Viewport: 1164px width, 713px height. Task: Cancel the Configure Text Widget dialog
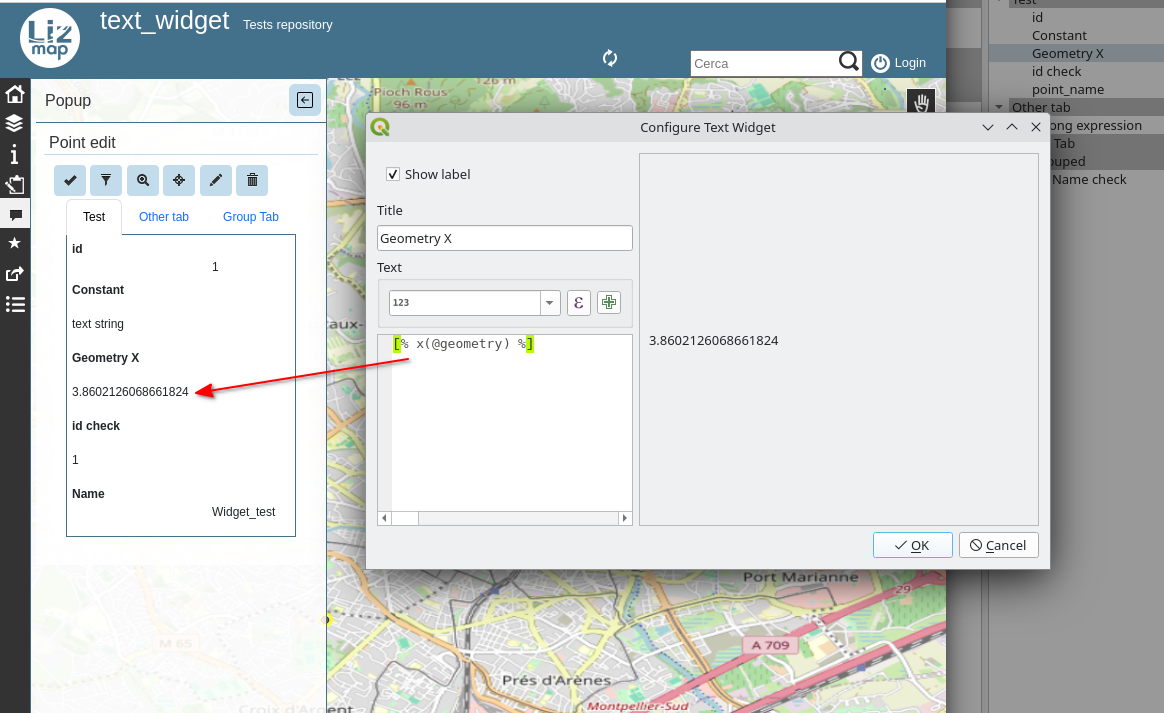pos(998,545)
